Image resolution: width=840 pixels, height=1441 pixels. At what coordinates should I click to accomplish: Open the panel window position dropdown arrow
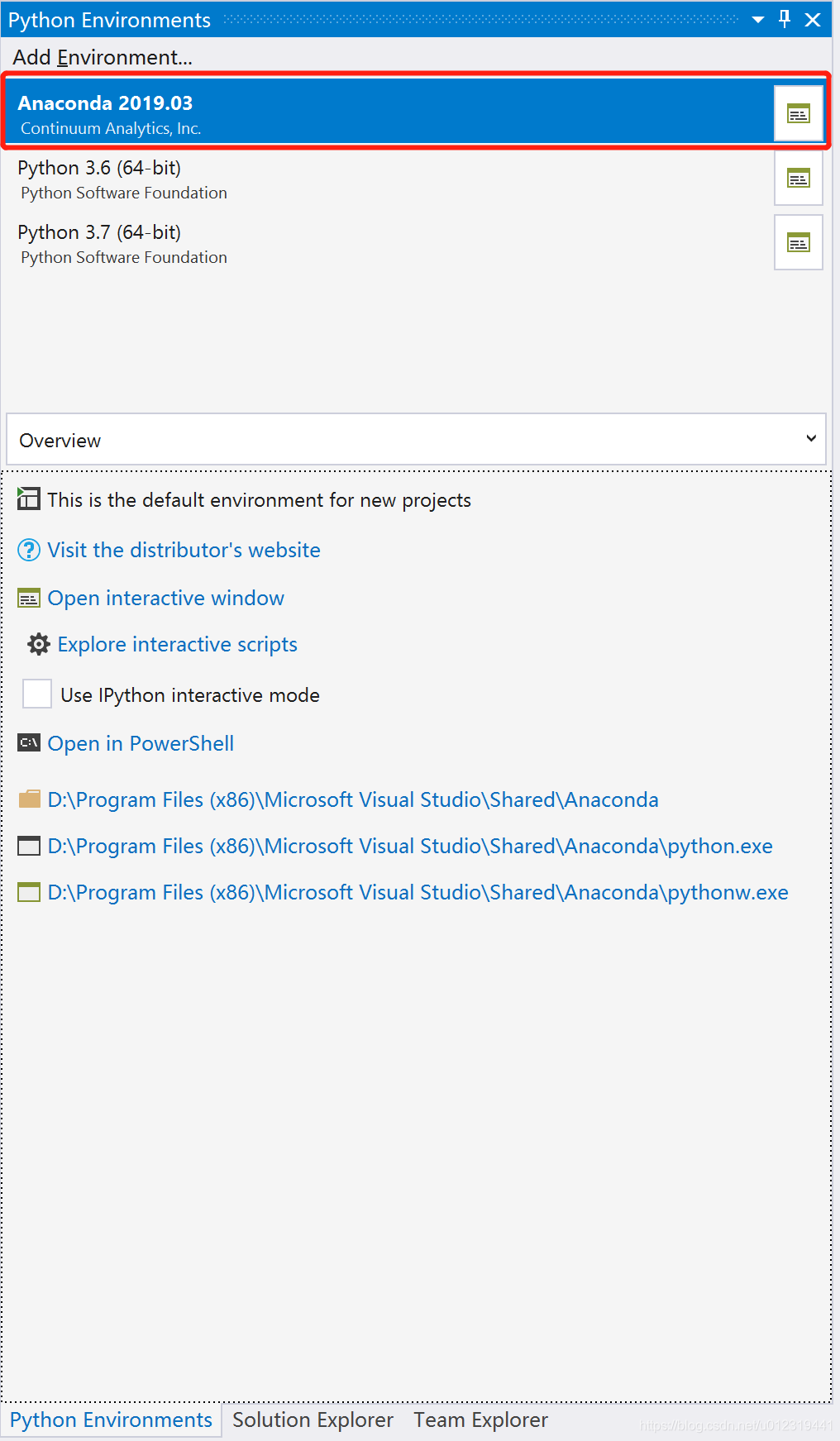pyautogui.click(x=757, y=20)
